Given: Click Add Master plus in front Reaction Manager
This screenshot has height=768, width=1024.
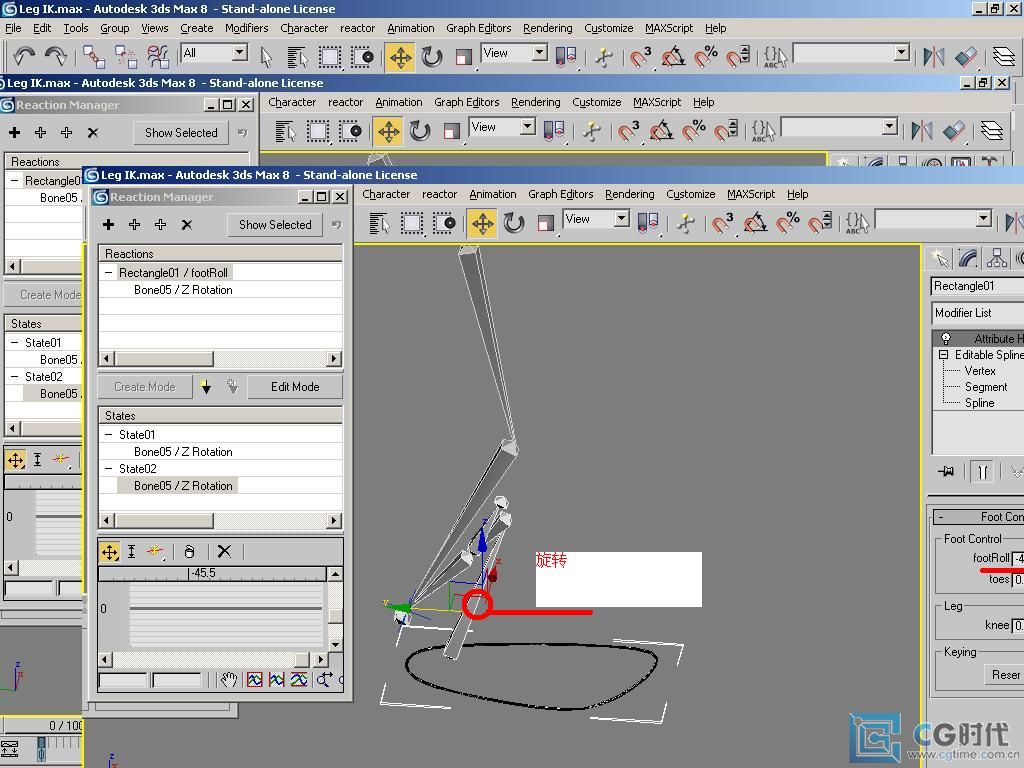Looking at the screenshot, I should tap(108, 225).
